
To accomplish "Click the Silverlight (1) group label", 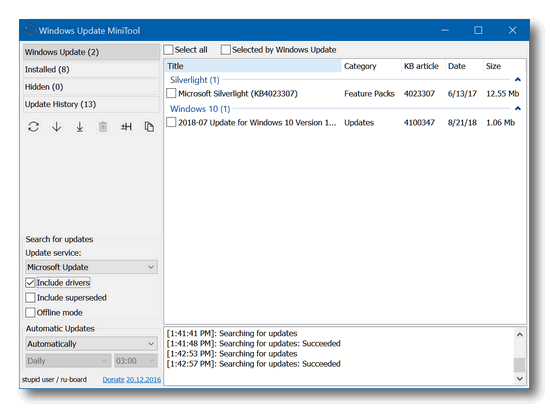I will tap(195, 80).
